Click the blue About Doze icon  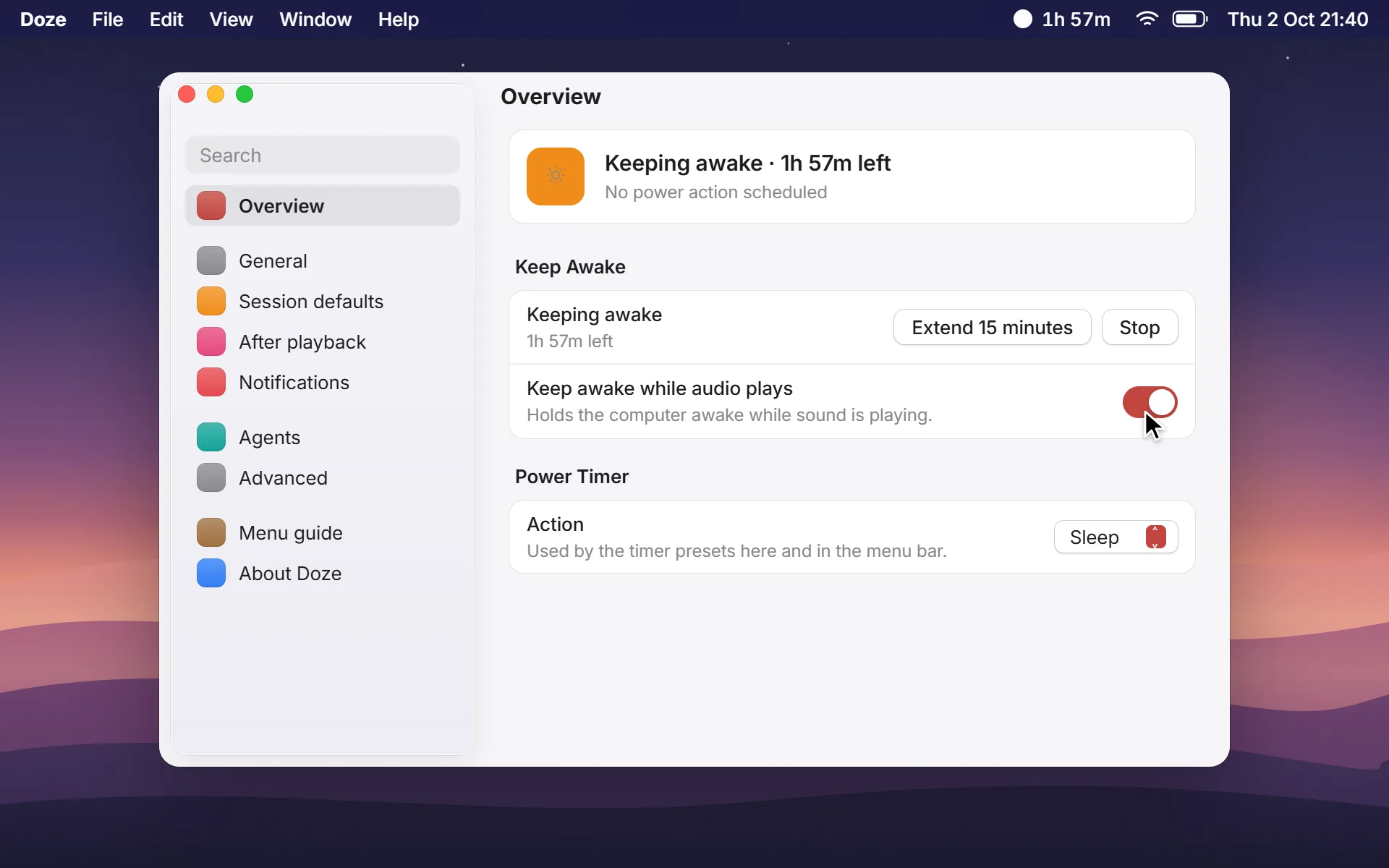tap(211, 573)
